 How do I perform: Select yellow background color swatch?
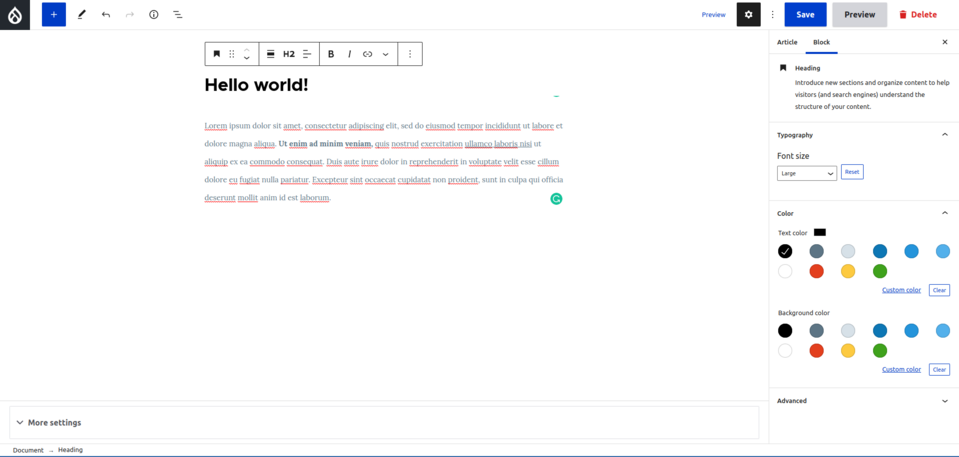click(x=848, y=351)
